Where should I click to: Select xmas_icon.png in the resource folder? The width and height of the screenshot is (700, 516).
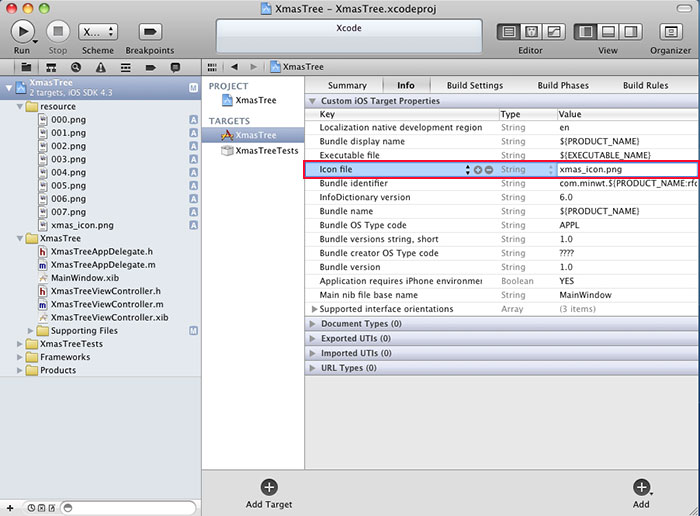(82, 225)
